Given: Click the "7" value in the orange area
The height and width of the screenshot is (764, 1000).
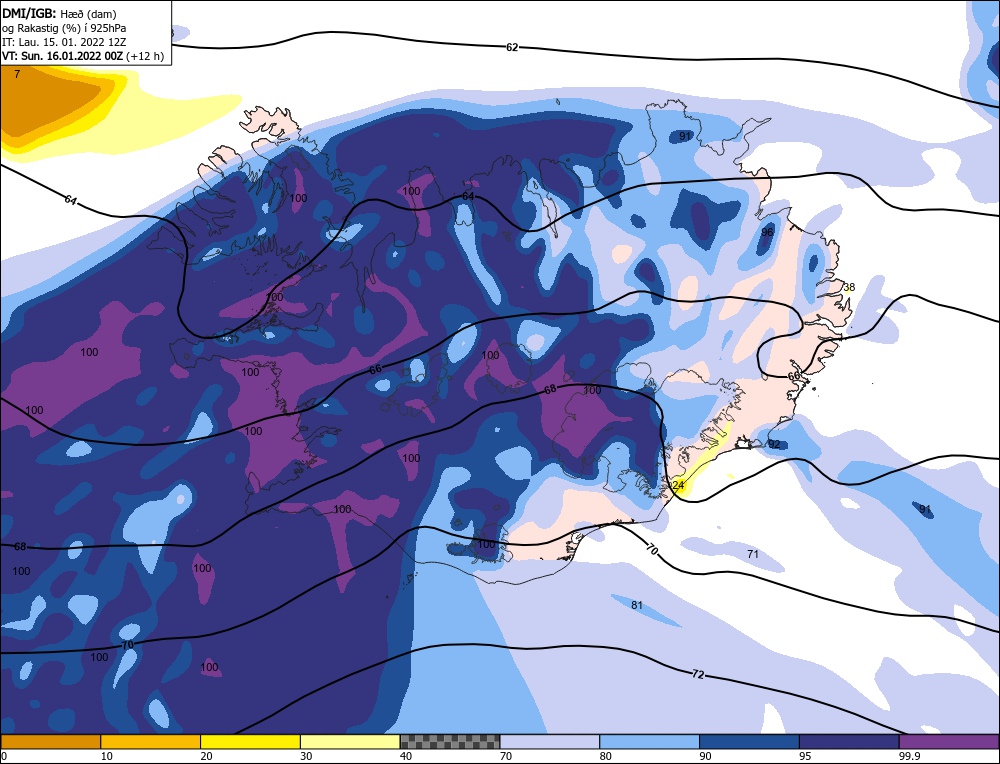Looking at the screenshot, I should [x=17, y=74].
